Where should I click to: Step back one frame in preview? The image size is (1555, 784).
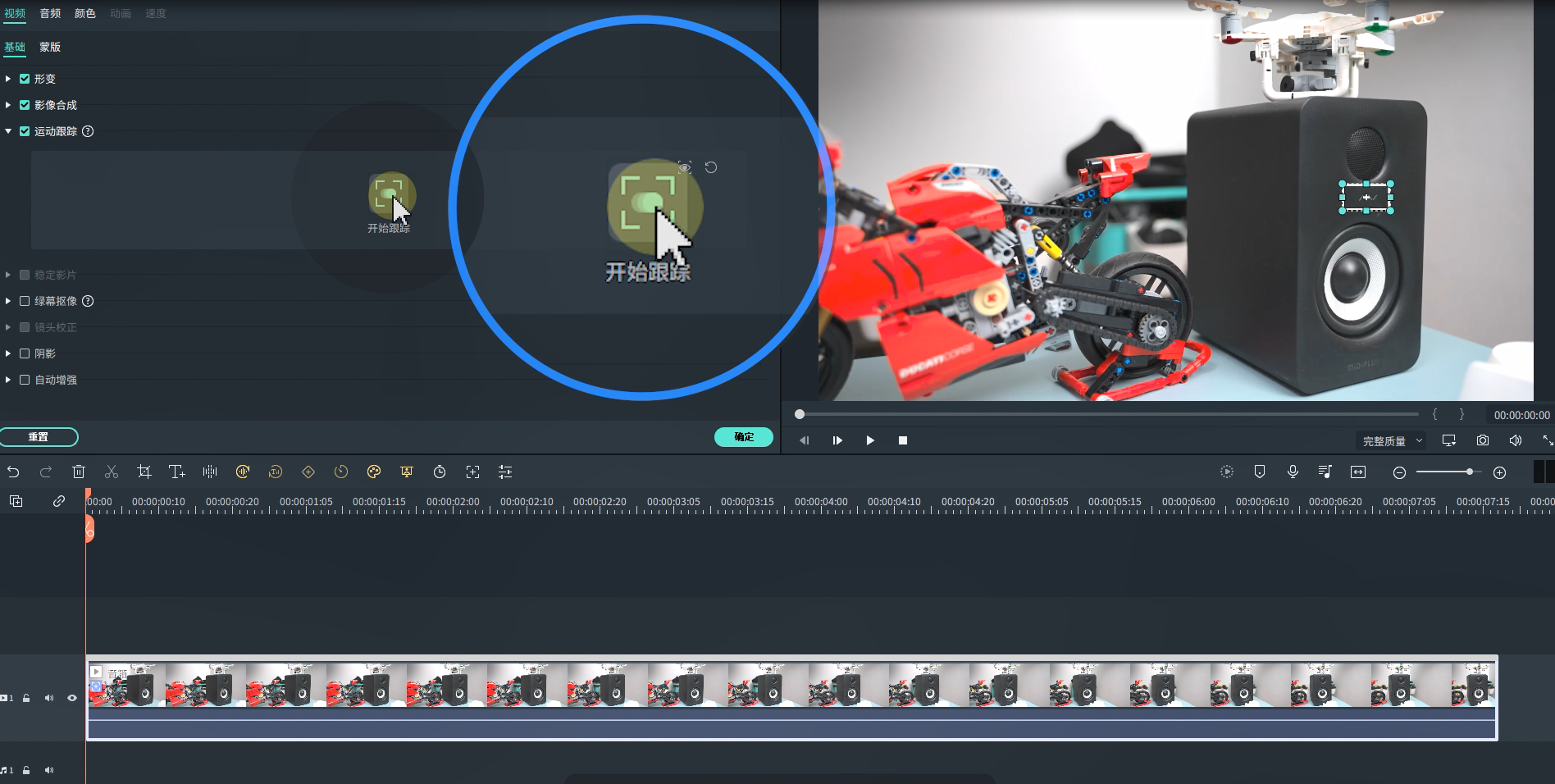click(x=805, y=440)
